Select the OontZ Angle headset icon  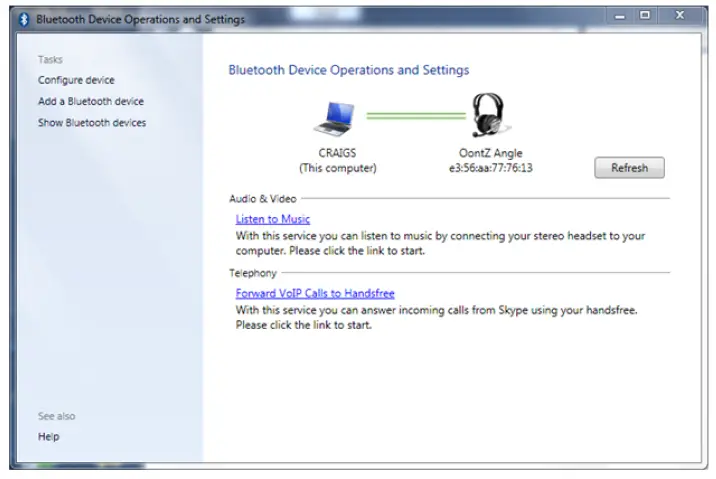(489, 115)
